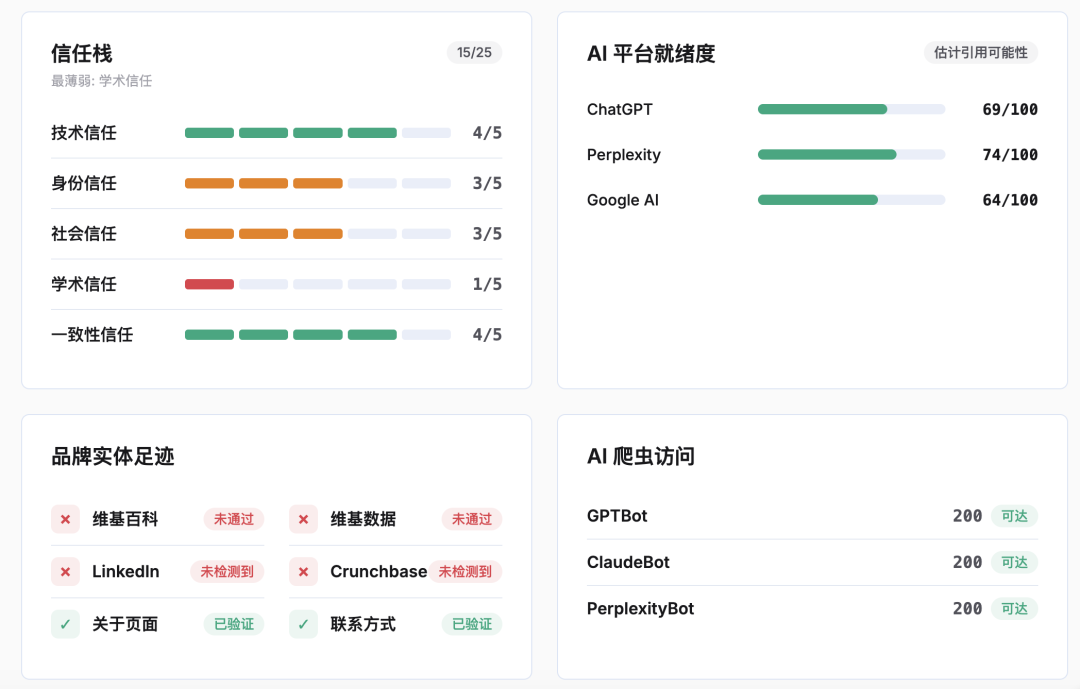Click the ChatGPT platform label
This screenshot has width=1080, height=689.
tap(619, 109)
